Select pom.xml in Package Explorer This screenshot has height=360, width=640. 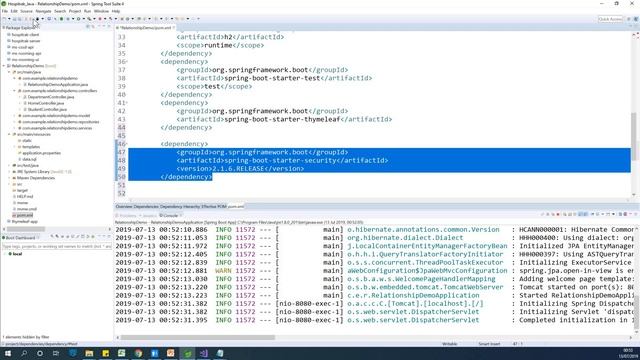click(x=24, y=215)
